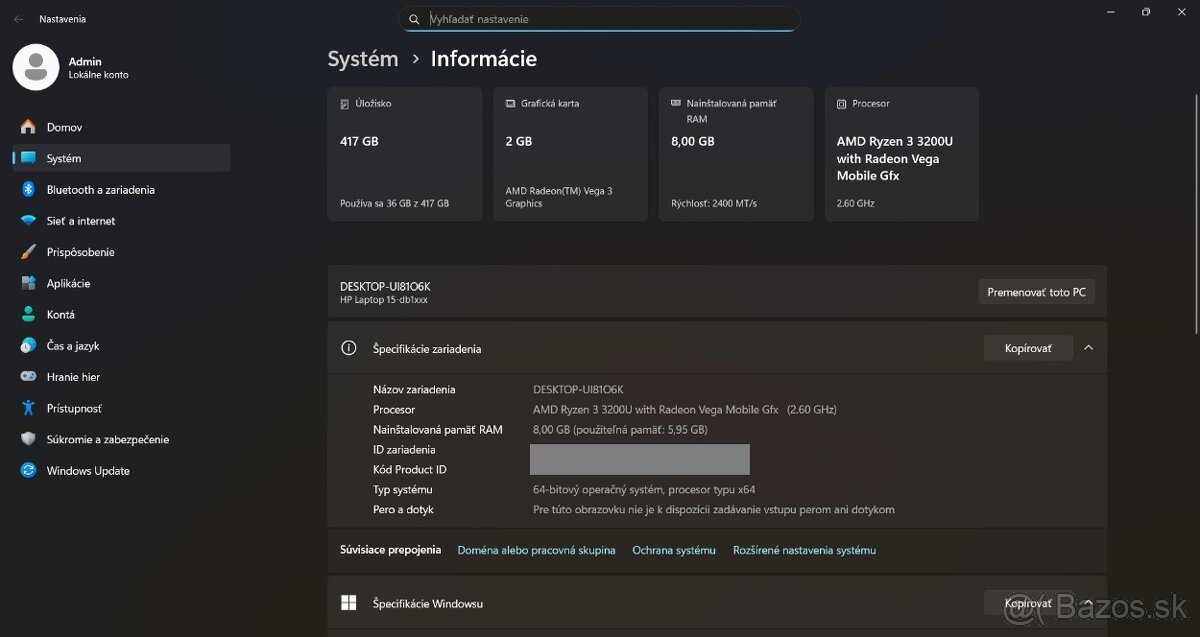Click the Grafická karta card icon
This screenshot has width=1200, height=637.
pos(510,103)
